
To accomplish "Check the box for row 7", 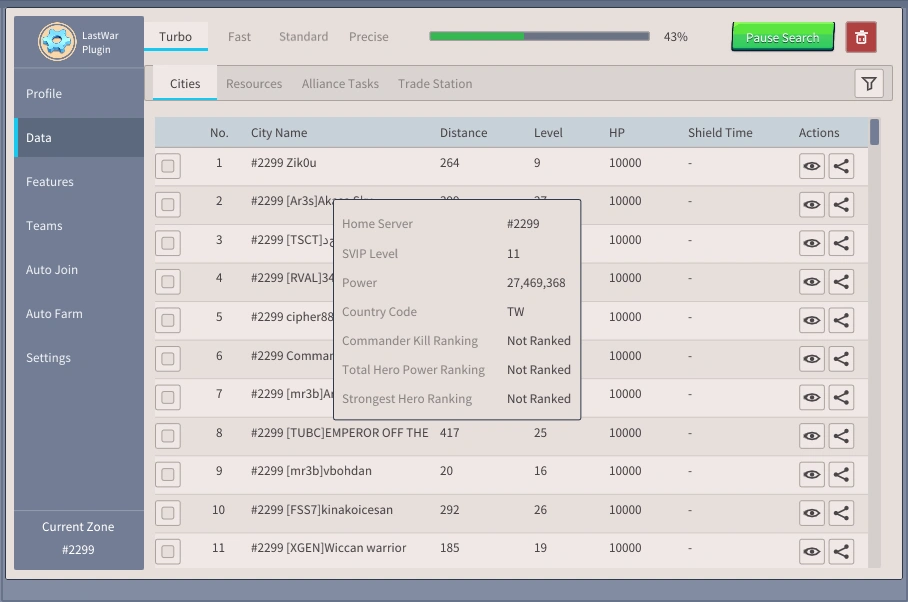I will pyautogui.click(x=168, y=397).
